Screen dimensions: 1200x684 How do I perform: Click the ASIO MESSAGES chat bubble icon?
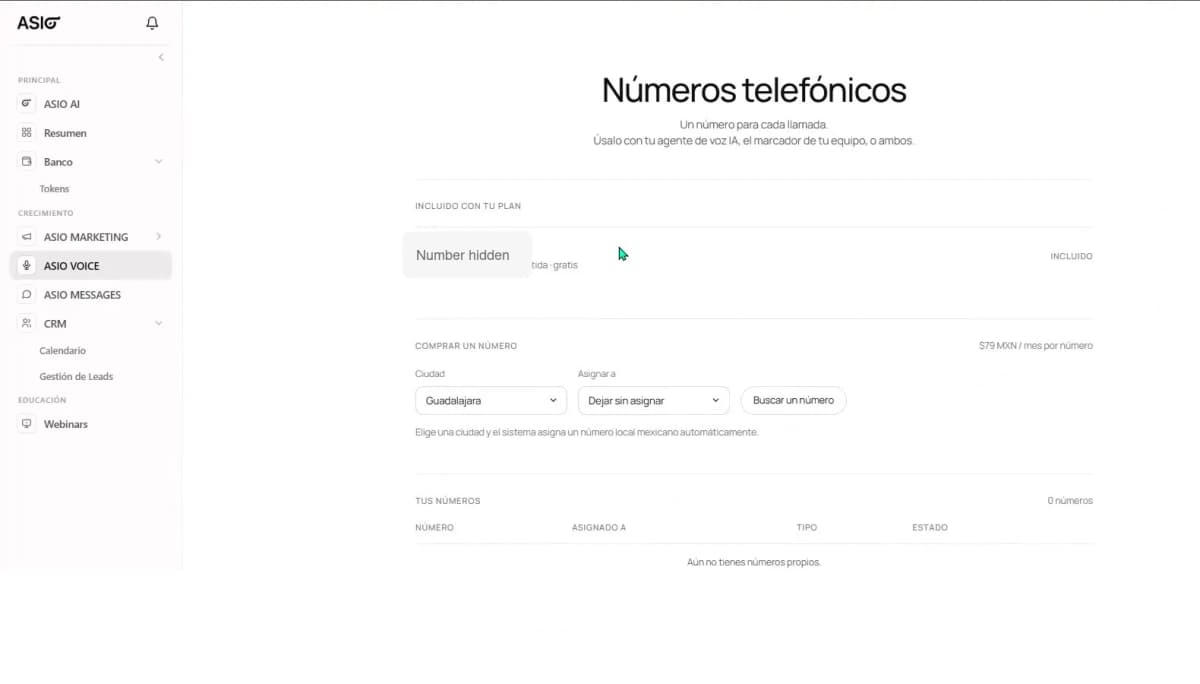coord(27,295)
